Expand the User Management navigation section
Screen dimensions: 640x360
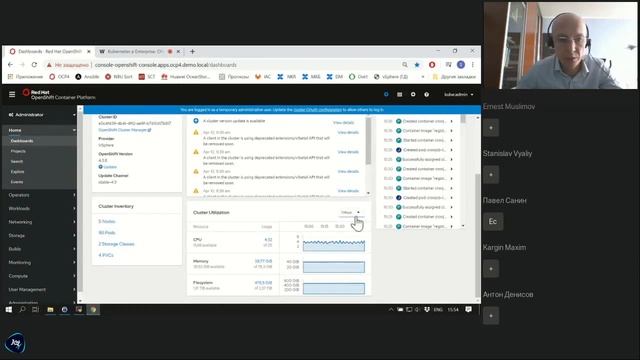coord(41,289)
